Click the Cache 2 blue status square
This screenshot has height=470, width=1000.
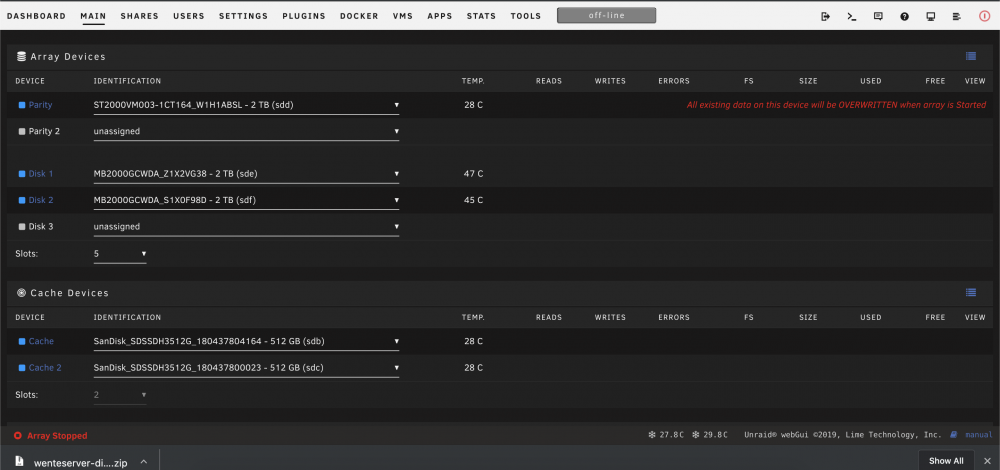pyautogui.click(x=22, y=368)
